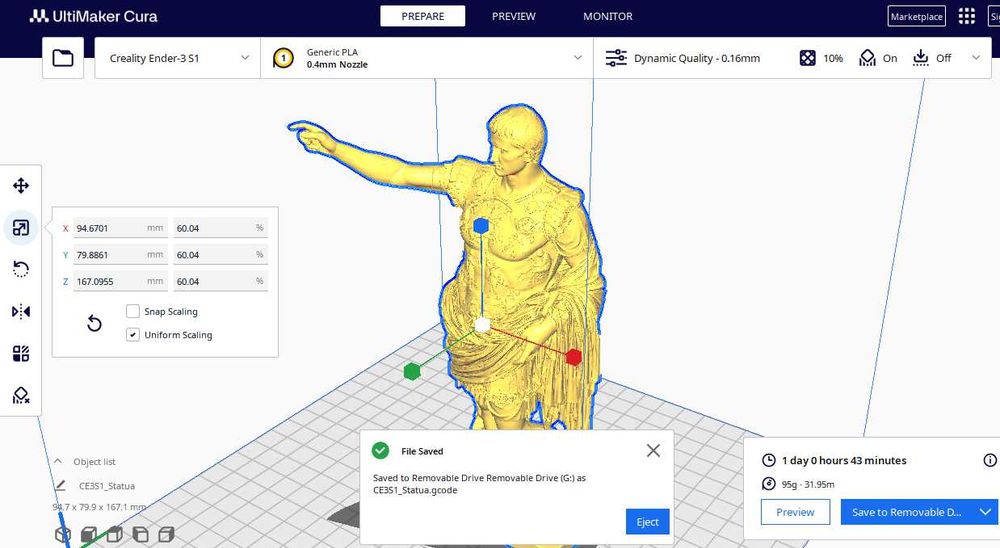Edit the Y scale percent field
This screenshot has height=548, width=1000.
pos(221,255)
